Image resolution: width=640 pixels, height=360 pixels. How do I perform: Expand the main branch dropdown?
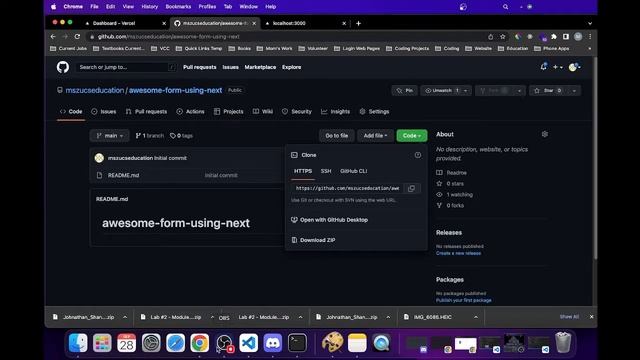click(109, 136)
